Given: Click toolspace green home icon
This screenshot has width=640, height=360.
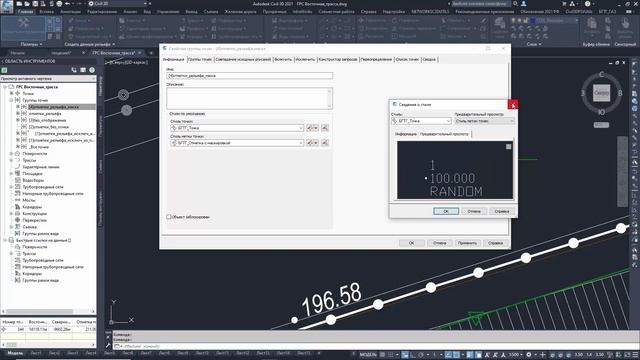Looking at the screenshot, I should [4, 70].
